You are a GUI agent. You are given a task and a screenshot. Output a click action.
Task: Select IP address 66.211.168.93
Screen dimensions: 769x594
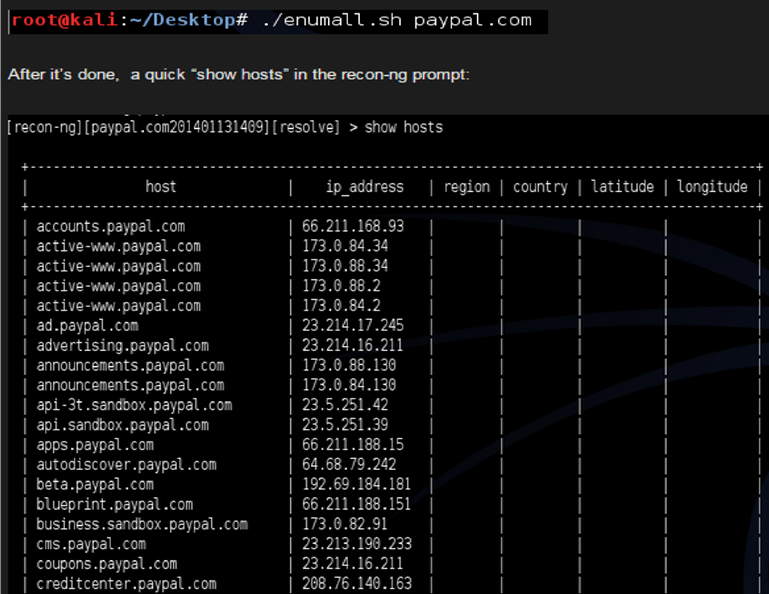(353, 226)
